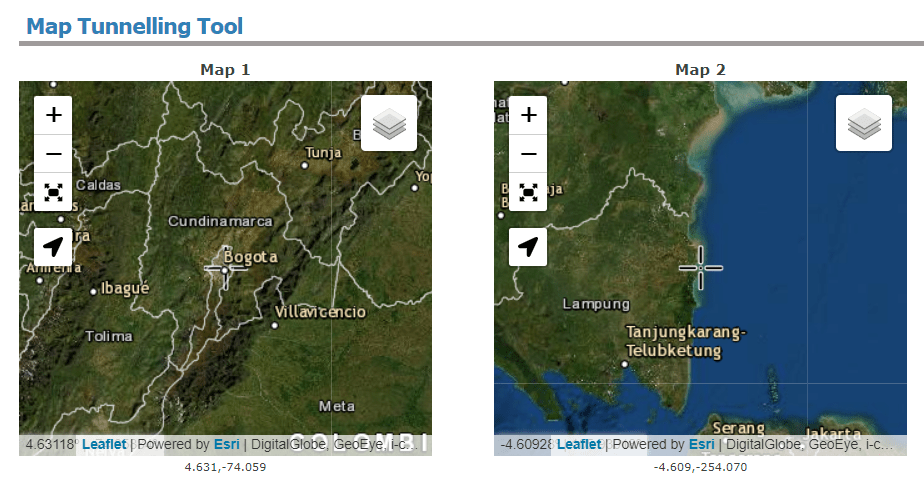The width and height of the screenshot is (924, 488).
Task: Zoom in on Map 1
Action: pyautogui.click(x=53, y=115)
